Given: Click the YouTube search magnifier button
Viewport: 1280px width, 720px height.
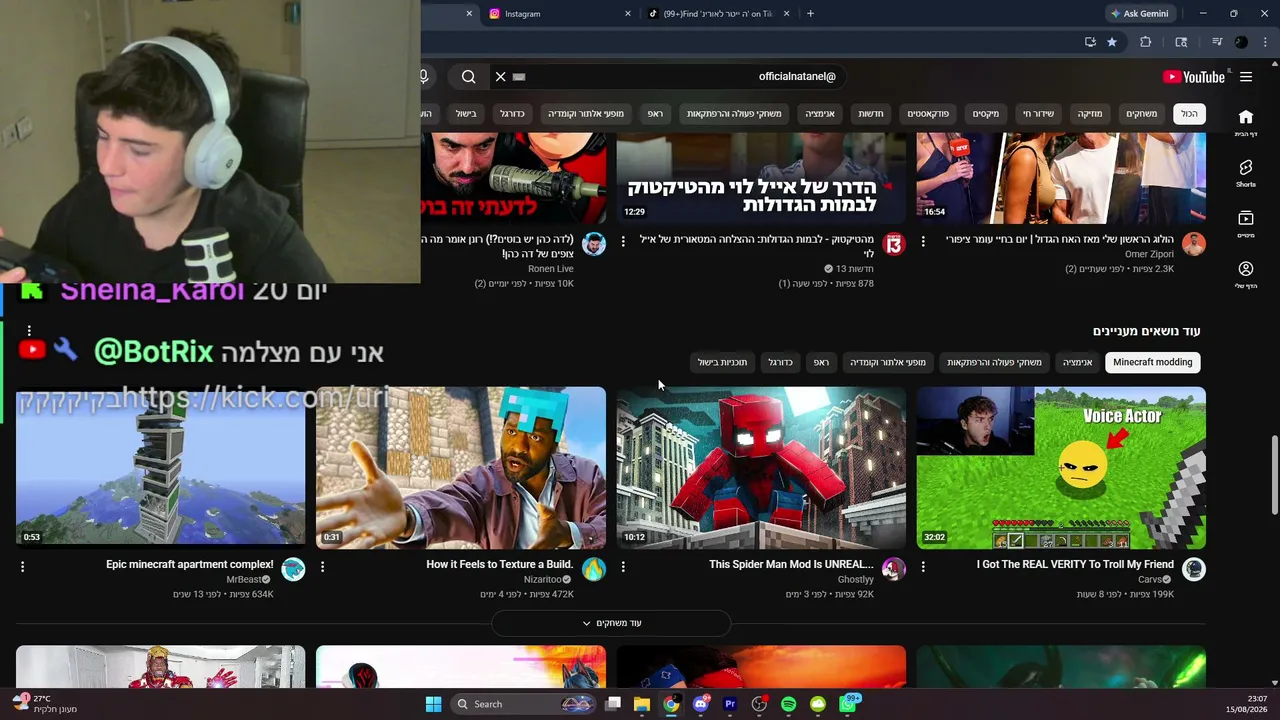Looking at the screenshot, I should [468, 77].
